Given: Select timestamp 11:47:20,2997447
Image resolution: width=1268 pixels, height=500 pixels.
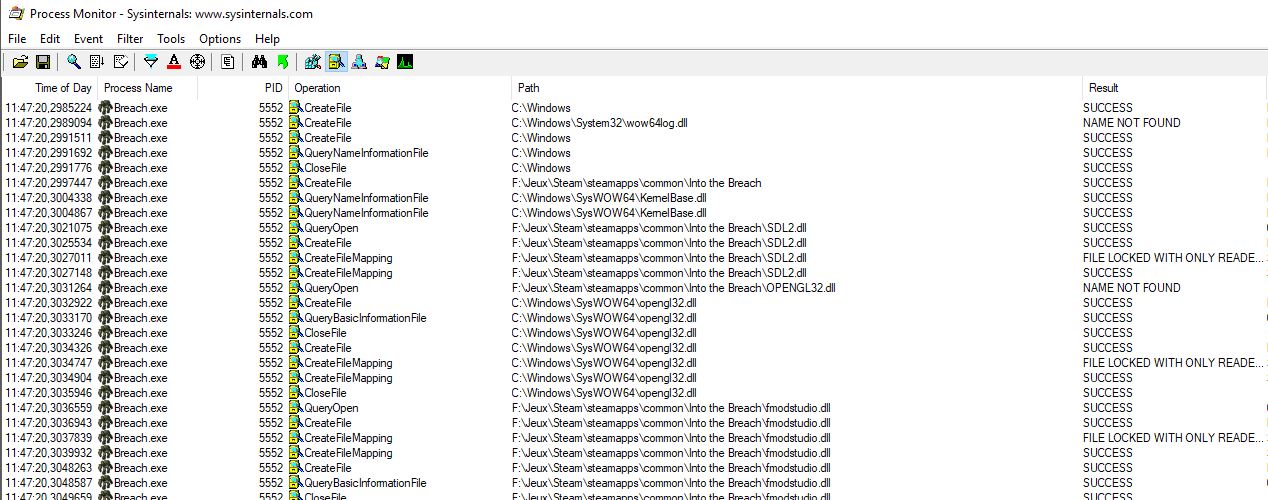Looking at the screenshot, I should point(48,183).
